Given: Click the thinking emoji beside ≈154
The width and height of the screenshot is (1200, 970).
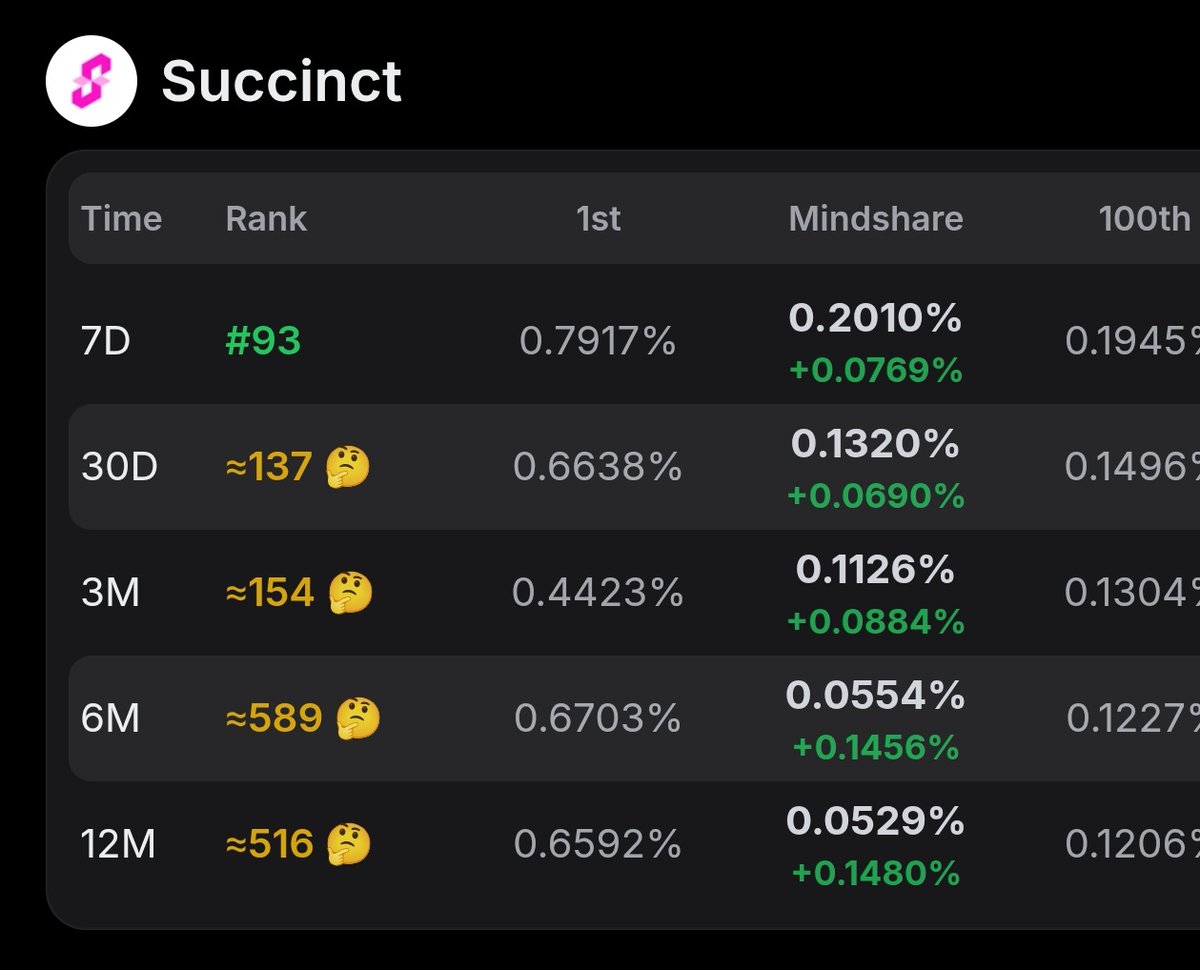Looking at the screenshot, I should (x=351, y=593).
